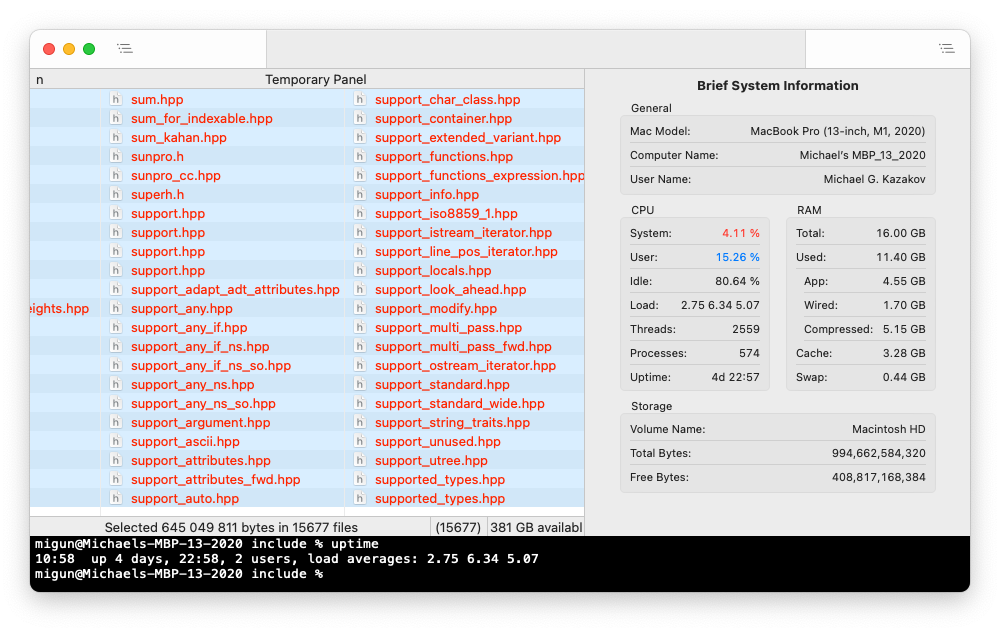
Task: Click the file icon beside support_utree.hpp
Action: point(360,461)
